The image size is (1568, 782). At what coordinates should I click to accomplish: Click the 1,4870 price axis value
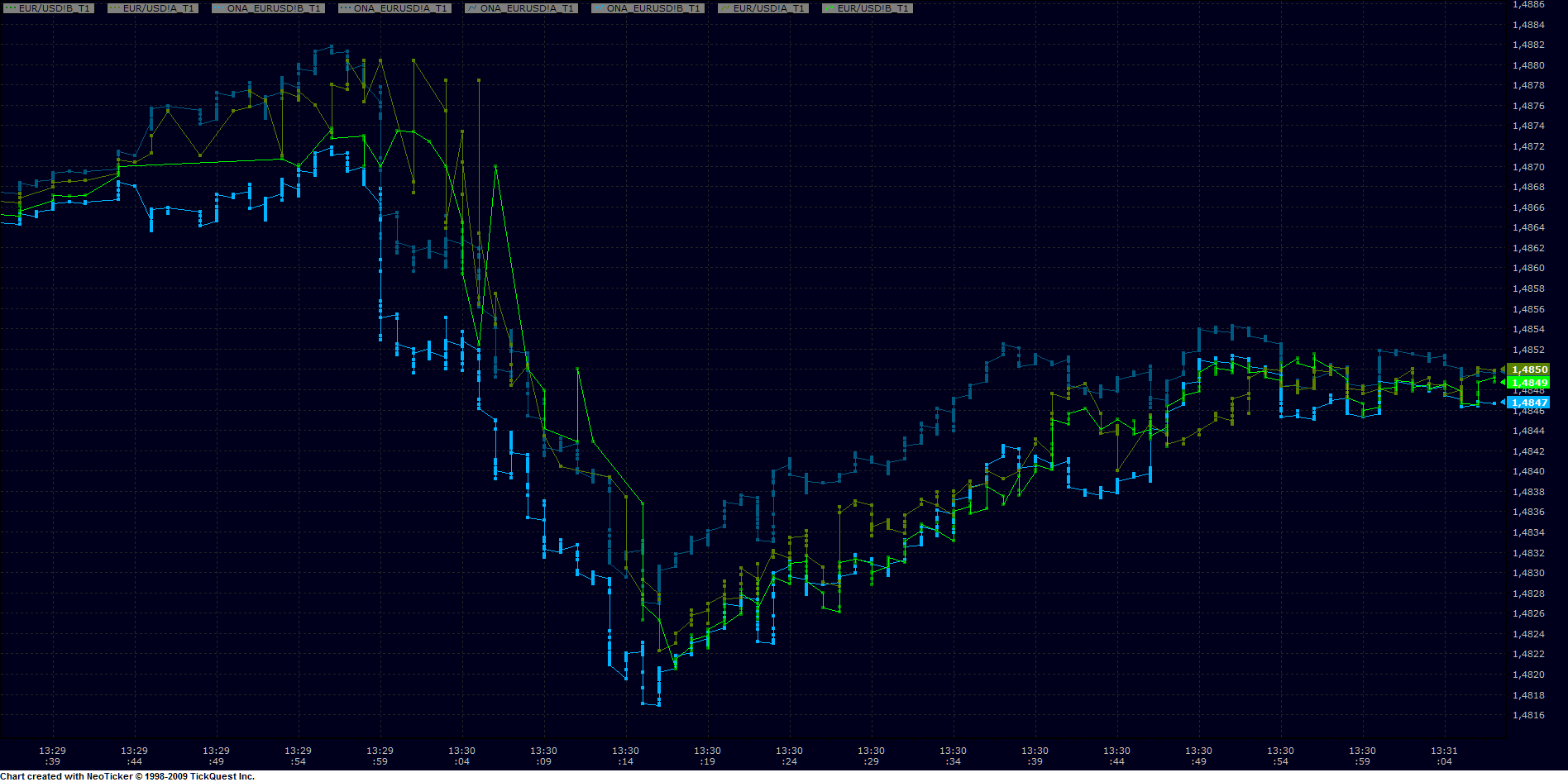pos(1528,167)
